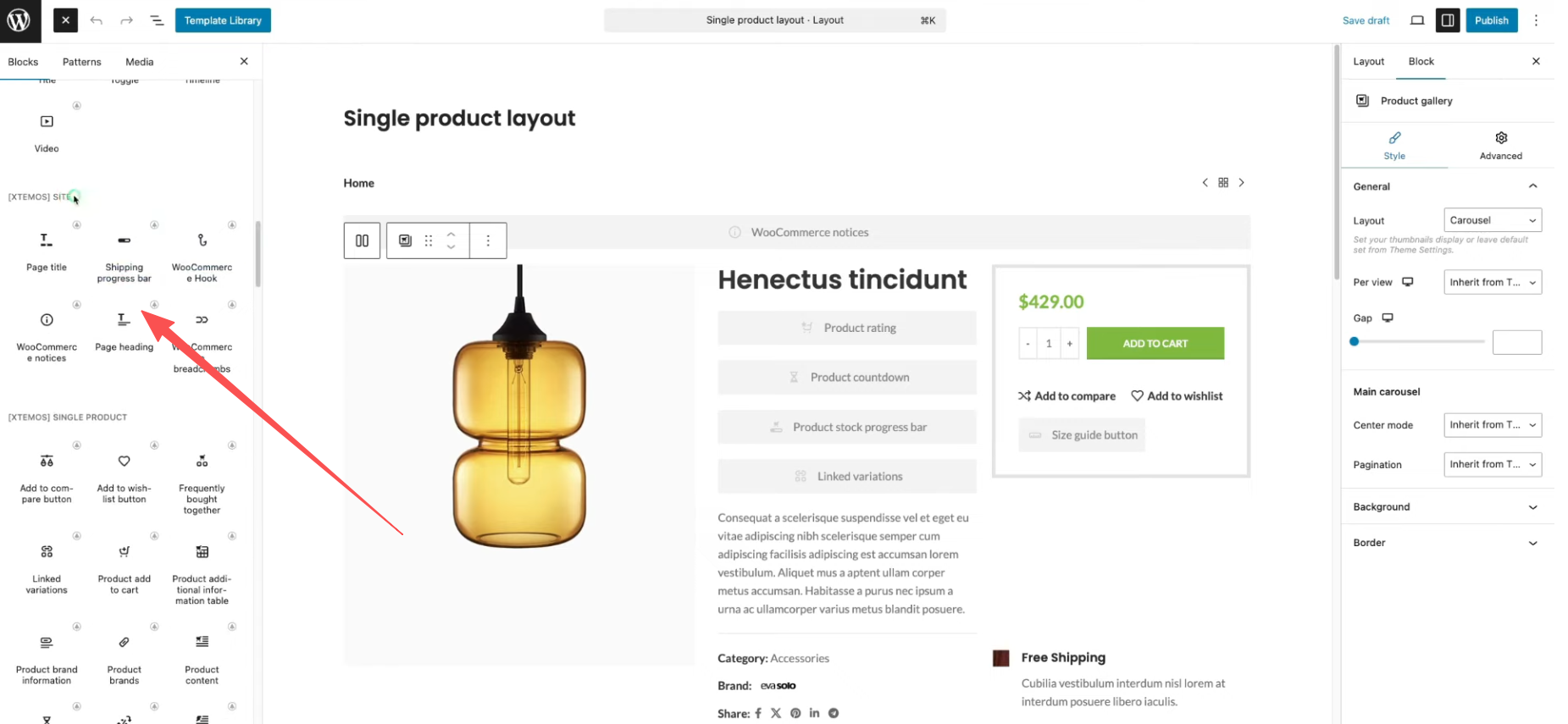
Task: Toggle the settings sidebar panel
Action: coord(1447,20)
